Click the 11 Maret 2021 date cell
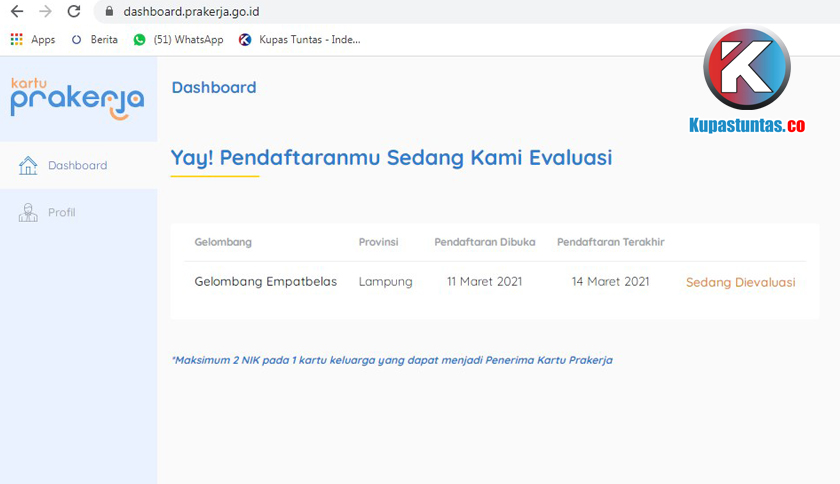The width and height of the screenshot is (840, 484). coord(484,281)
